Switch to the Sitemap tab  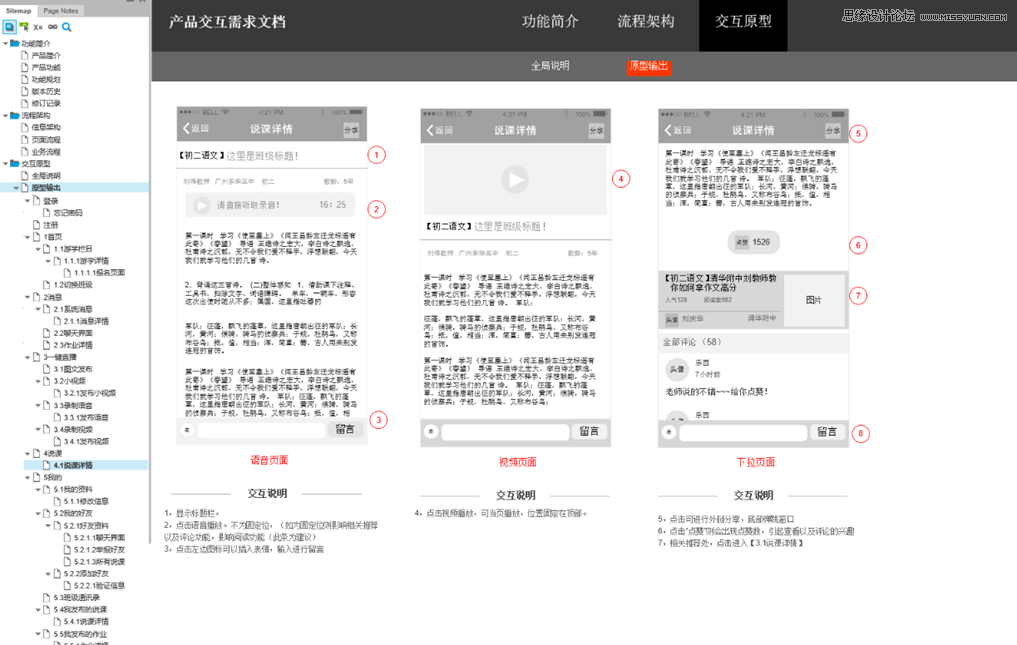click(x=18, y=10)
